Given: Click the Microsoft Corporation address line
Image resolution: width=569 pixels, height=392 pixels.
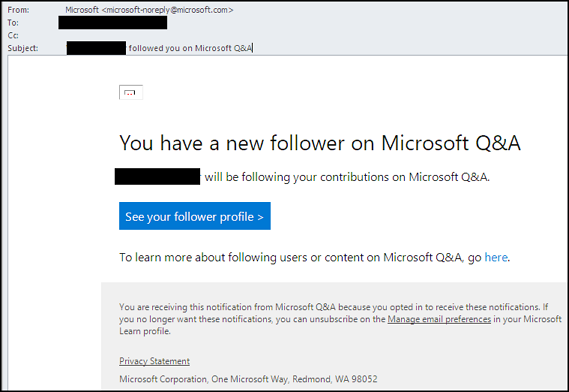Looking at the screenshot, I should click(x=248, y=379).
